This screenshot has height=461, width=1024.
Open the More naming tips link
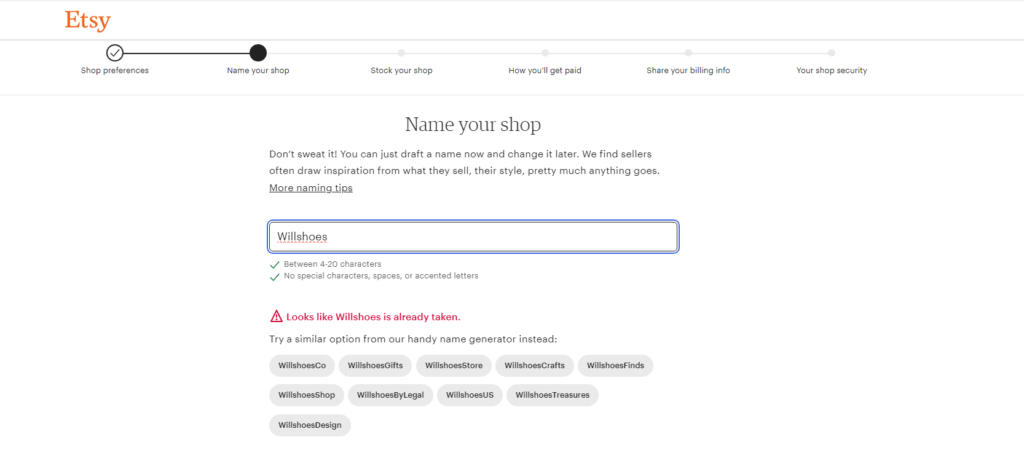311,188
